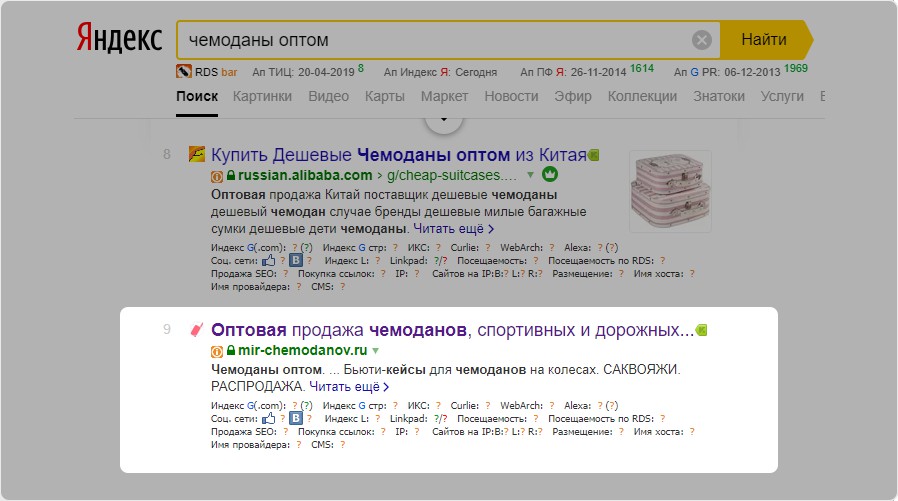Click orange info icon beside mir-chemodanov.ru

(x=217, y=352)
